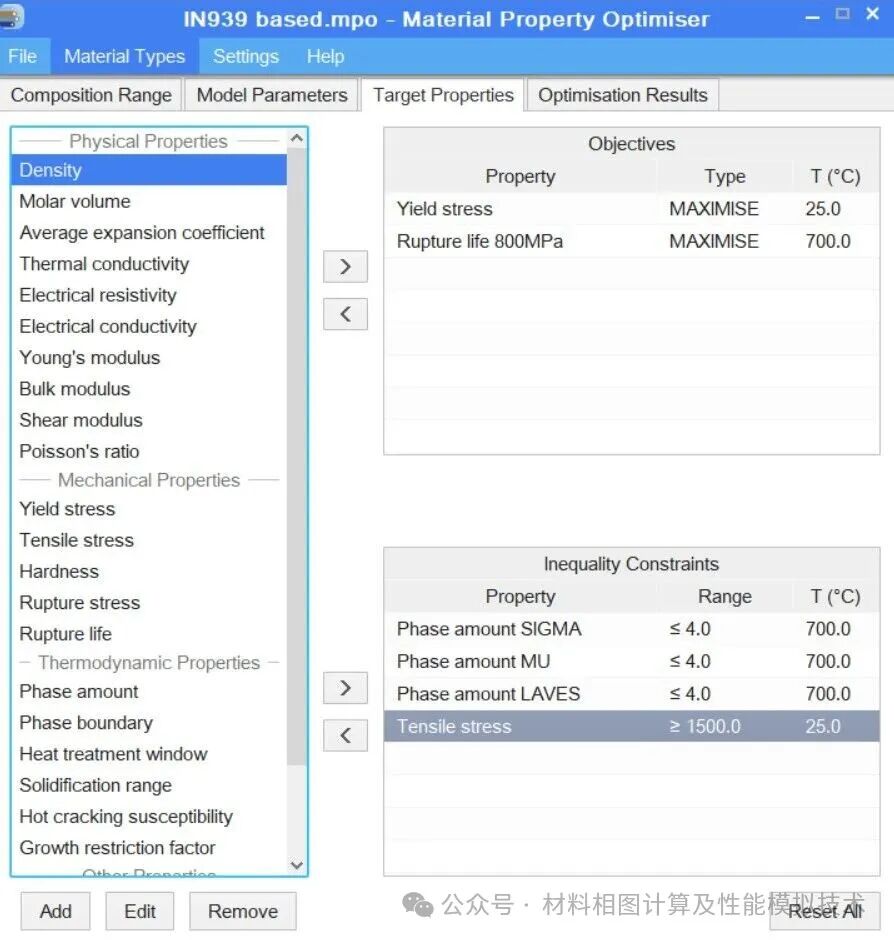894x940 pixels.
Task: Click the Inequality Constraints Range column header
Action: click(x=725, y=596)
